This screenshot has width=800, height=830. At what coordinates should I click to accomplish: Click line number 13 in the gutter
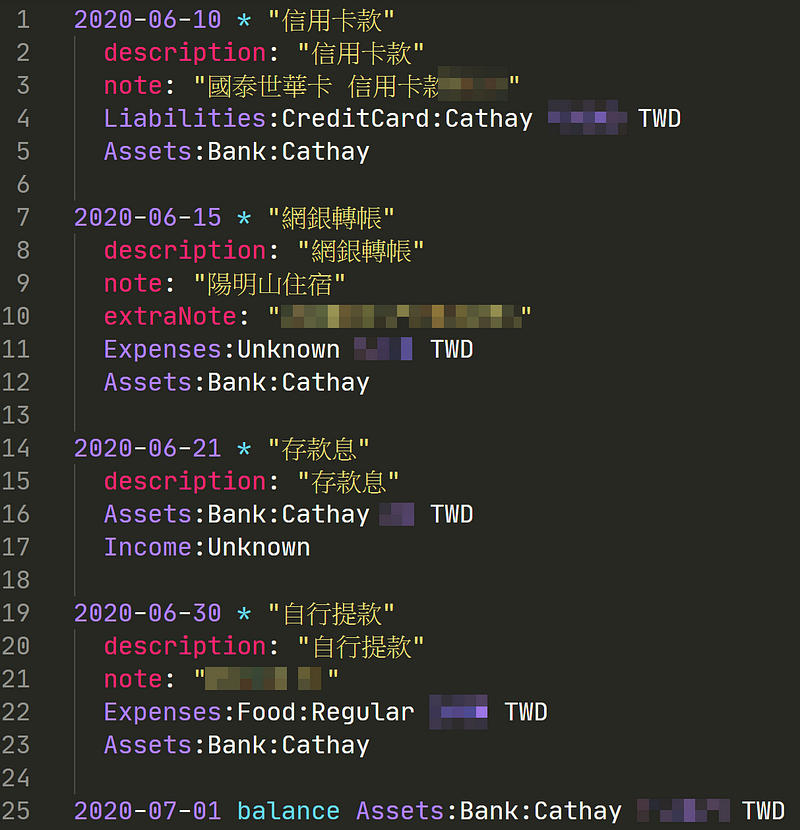17,416
